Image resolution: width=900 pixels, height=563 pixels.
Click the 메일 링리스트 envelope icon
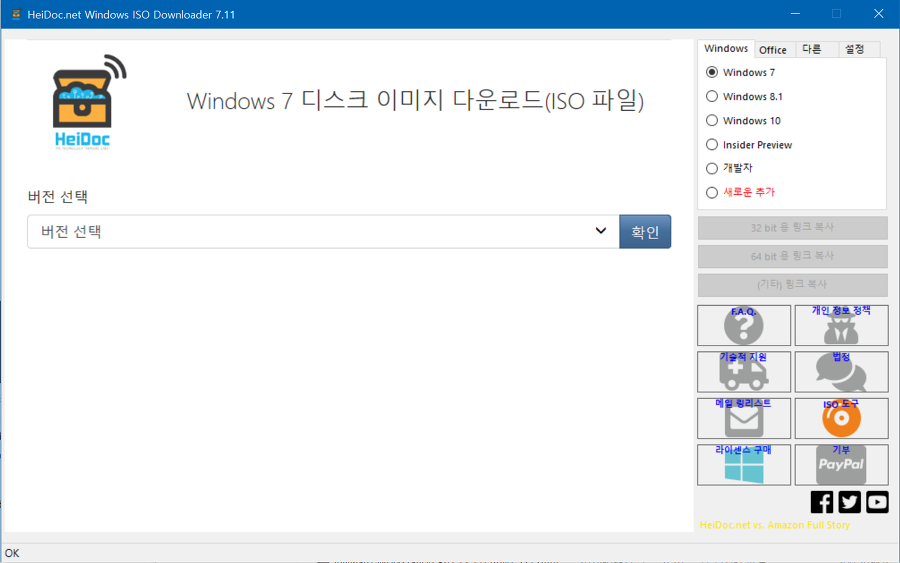743,418
